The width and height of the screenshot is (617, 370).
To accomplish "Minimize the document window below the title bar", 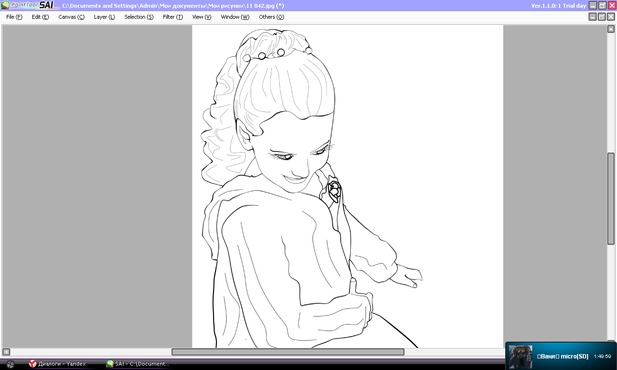I will coord(593,17).
